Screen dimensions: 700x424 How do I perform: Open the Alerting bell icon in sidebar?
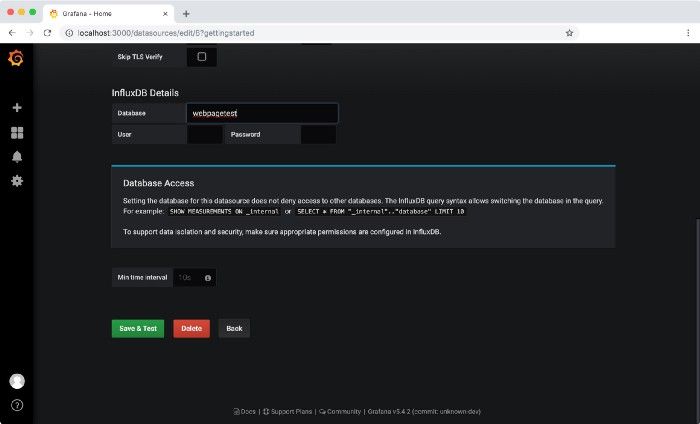pyautogui.click(x=17, y=157)
